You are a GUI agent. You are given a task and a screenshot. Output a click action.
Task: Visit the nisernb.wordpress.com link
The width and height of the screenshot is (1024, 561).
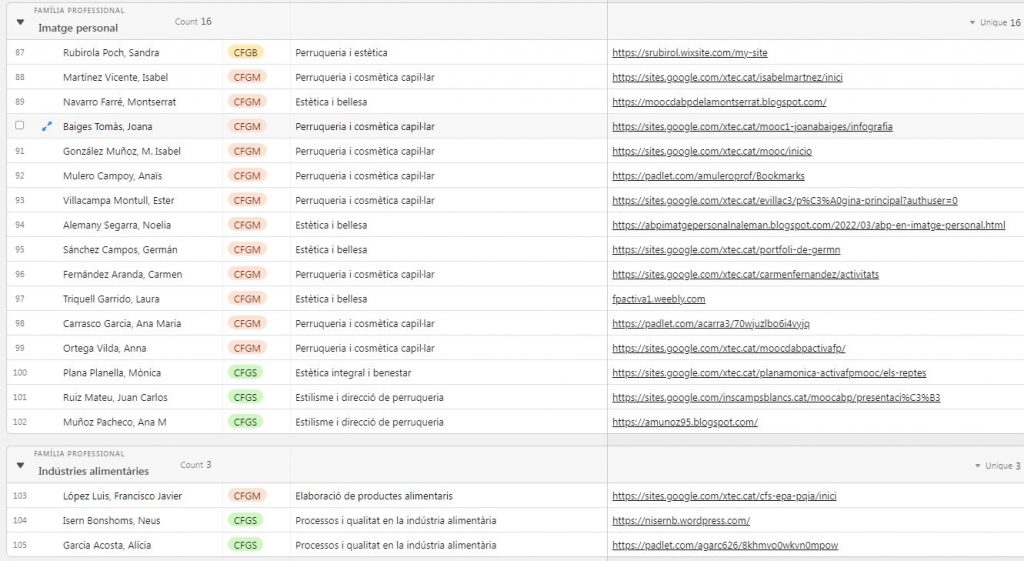(680, 521)
